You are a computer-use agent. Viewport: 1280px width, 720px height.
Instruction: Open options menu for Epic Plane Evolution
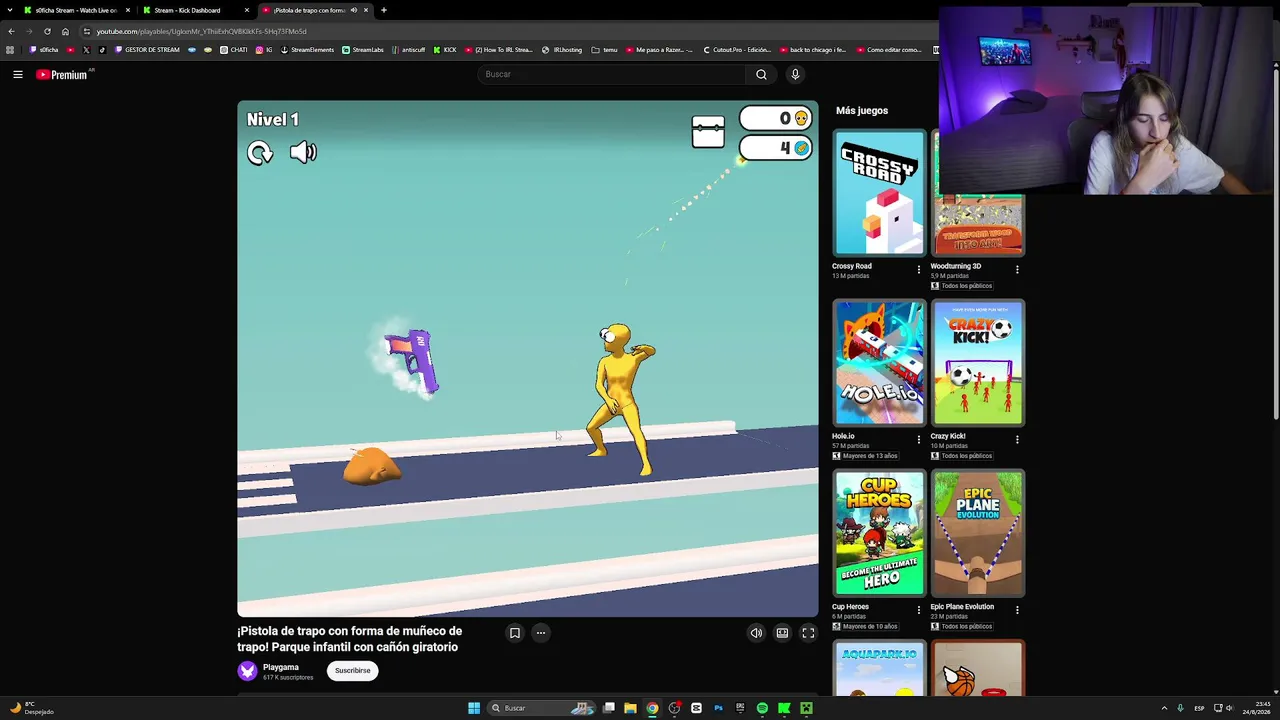click(x=1017, y=609)
